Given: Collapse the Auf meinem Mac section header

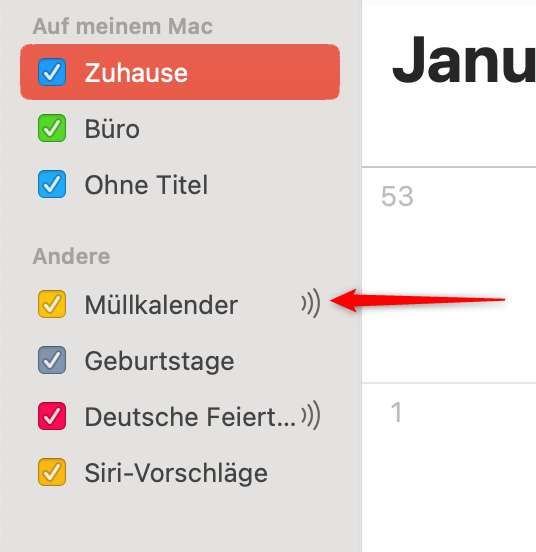Looking at the screenshot, I should point(123,26).
